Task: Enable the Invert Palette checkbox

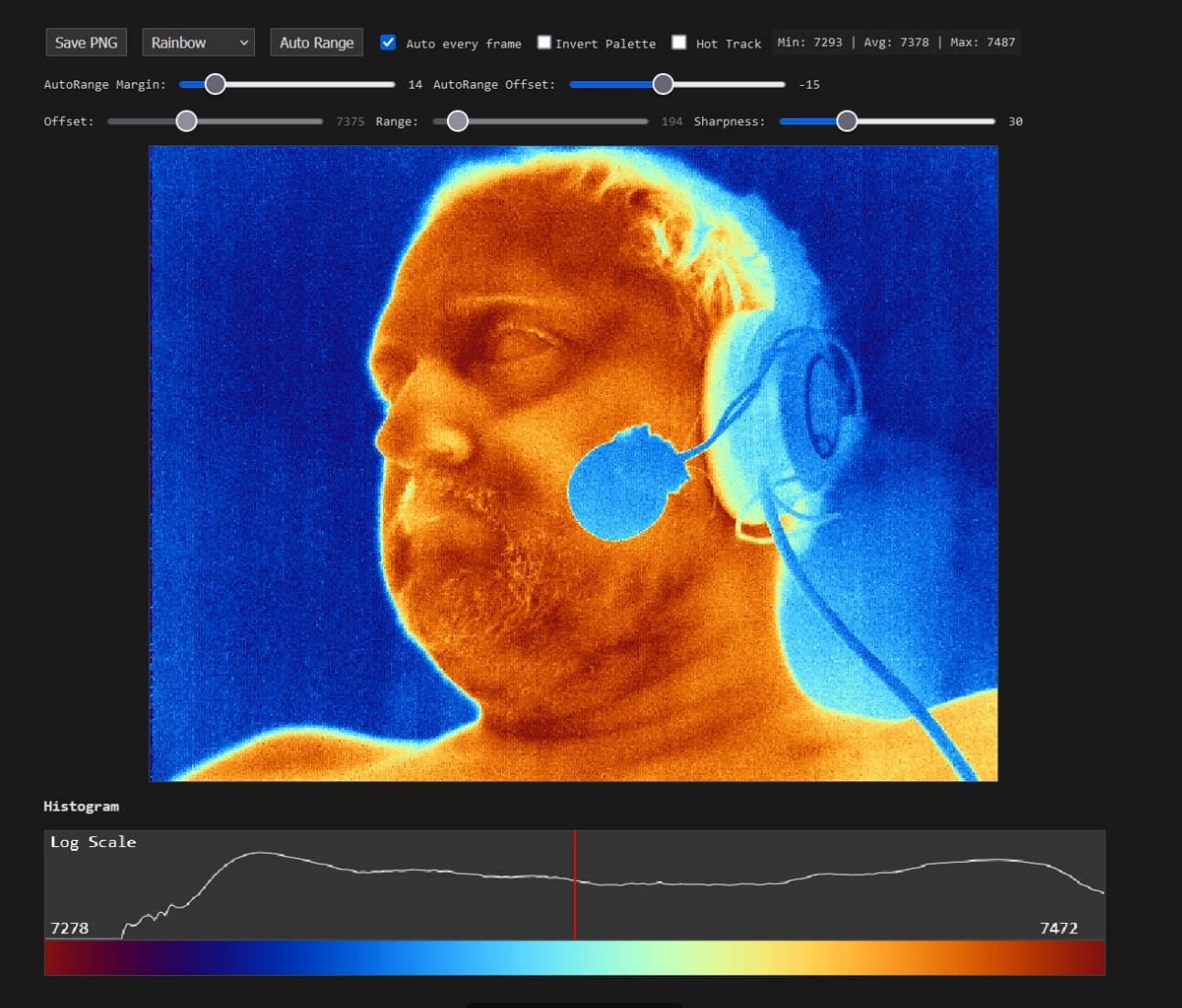Action: [x=544, y=43]
